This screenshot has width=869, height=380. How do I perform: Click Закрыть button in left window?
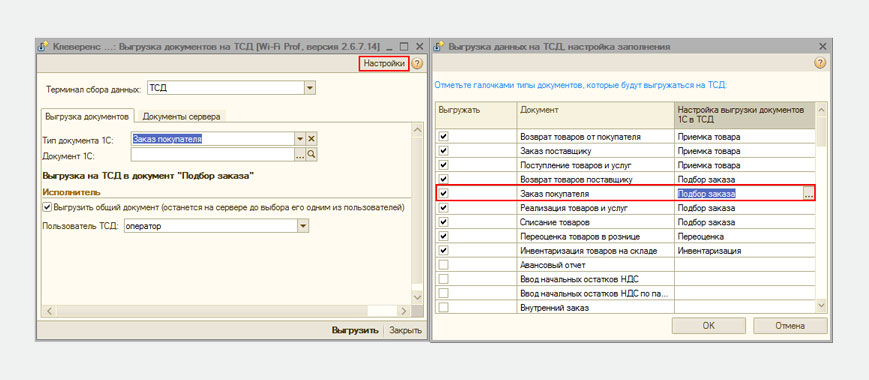(x=405, y=330)
